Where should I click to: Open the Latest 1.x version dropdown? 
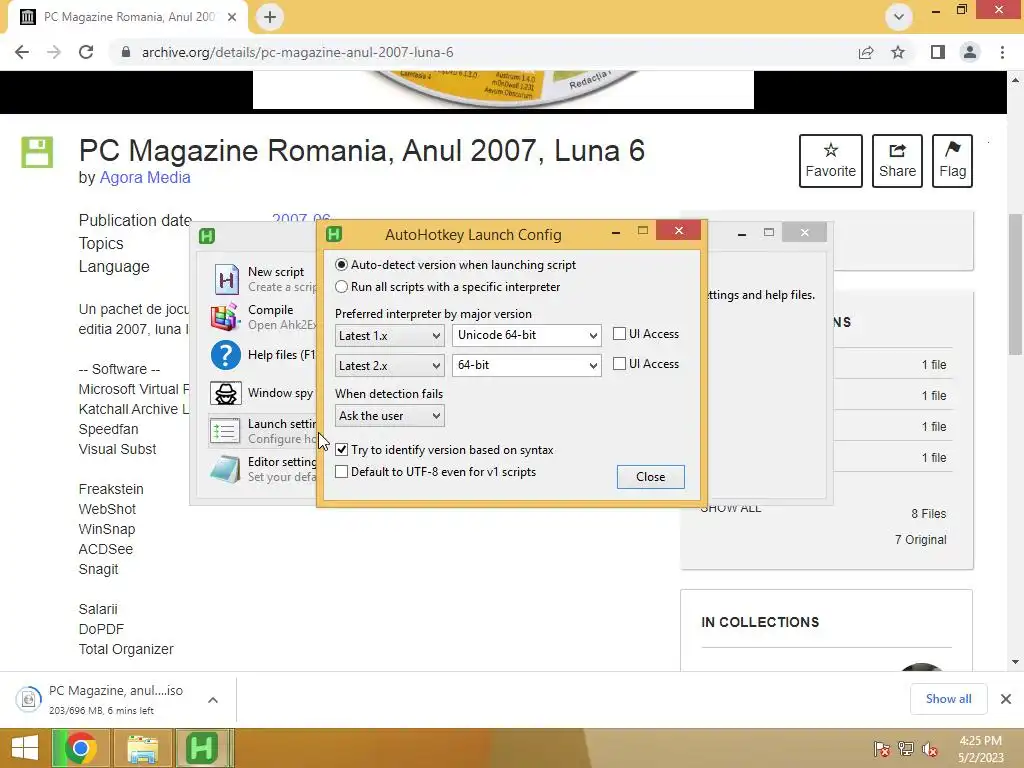tap(389, 336)
